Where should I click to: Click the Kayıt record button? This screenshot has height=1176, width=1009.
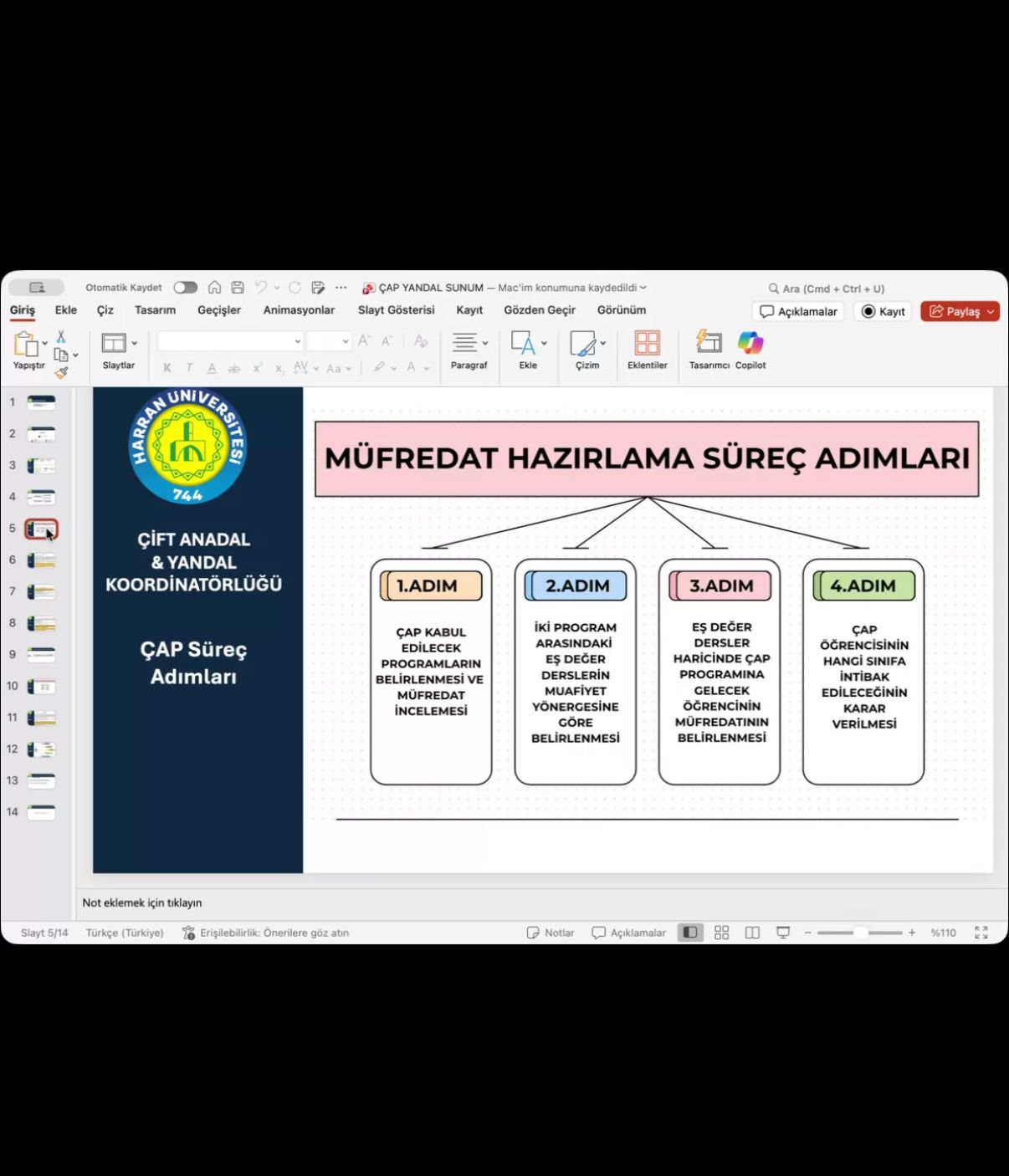[x=884, y=311]
